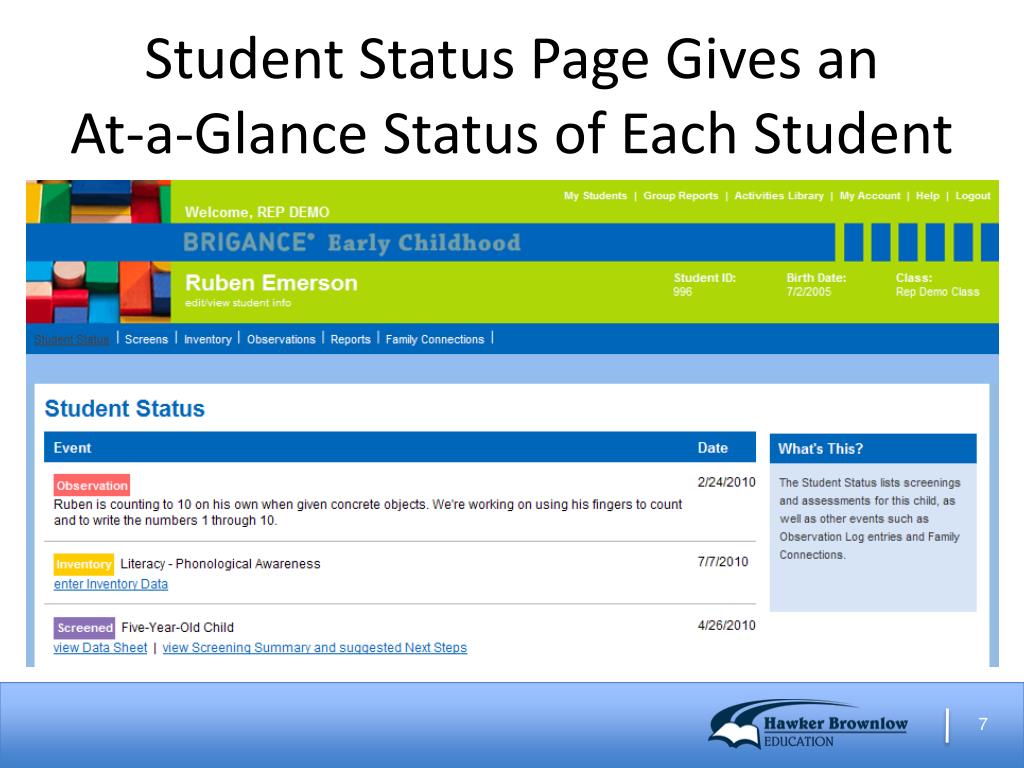Viewport: 1024px width, 768px height.
Task: Click the Event column header
Action: [x=72, y=448]
